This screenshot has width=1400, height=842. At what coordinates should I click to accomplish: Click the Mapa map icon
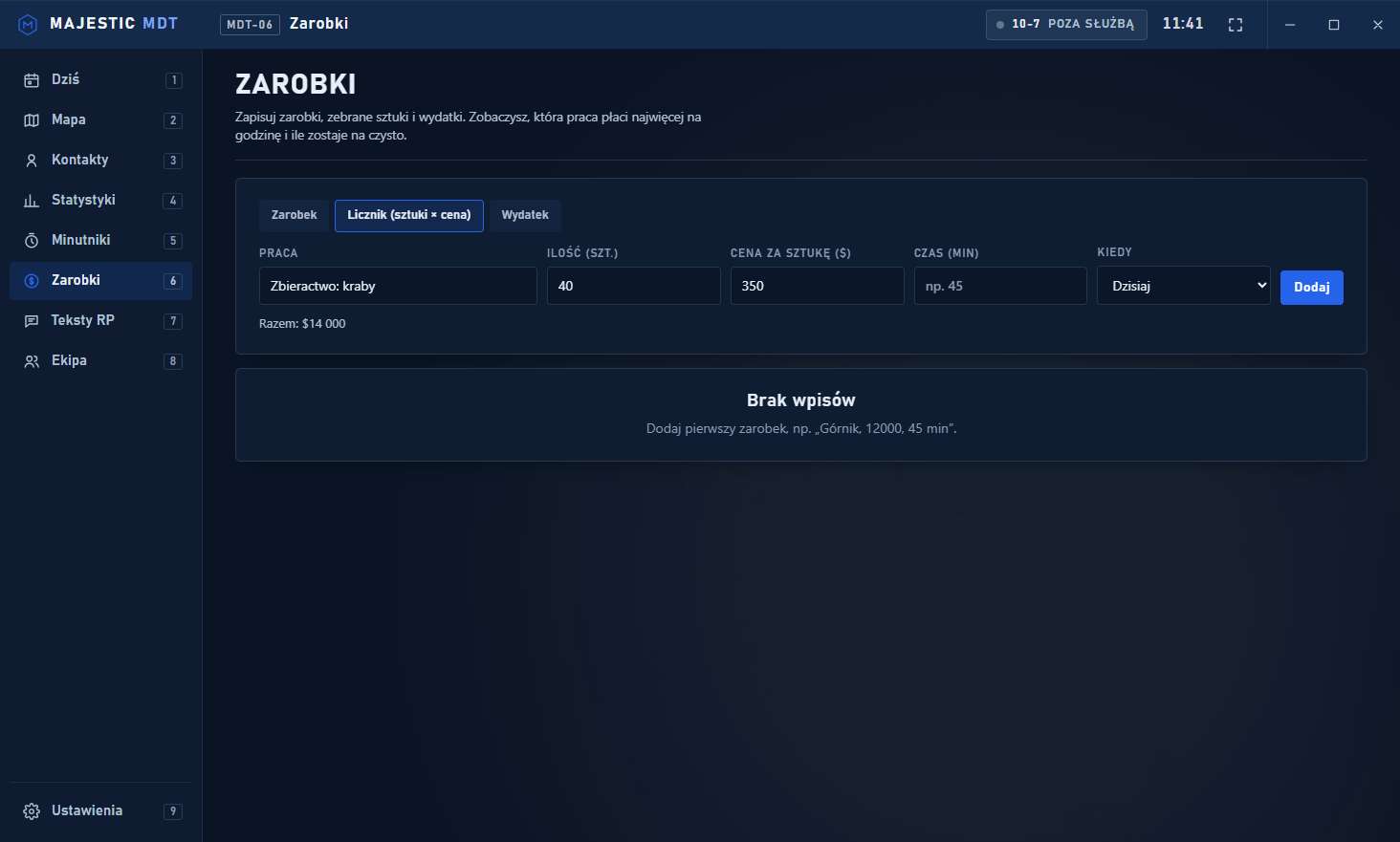32,120
